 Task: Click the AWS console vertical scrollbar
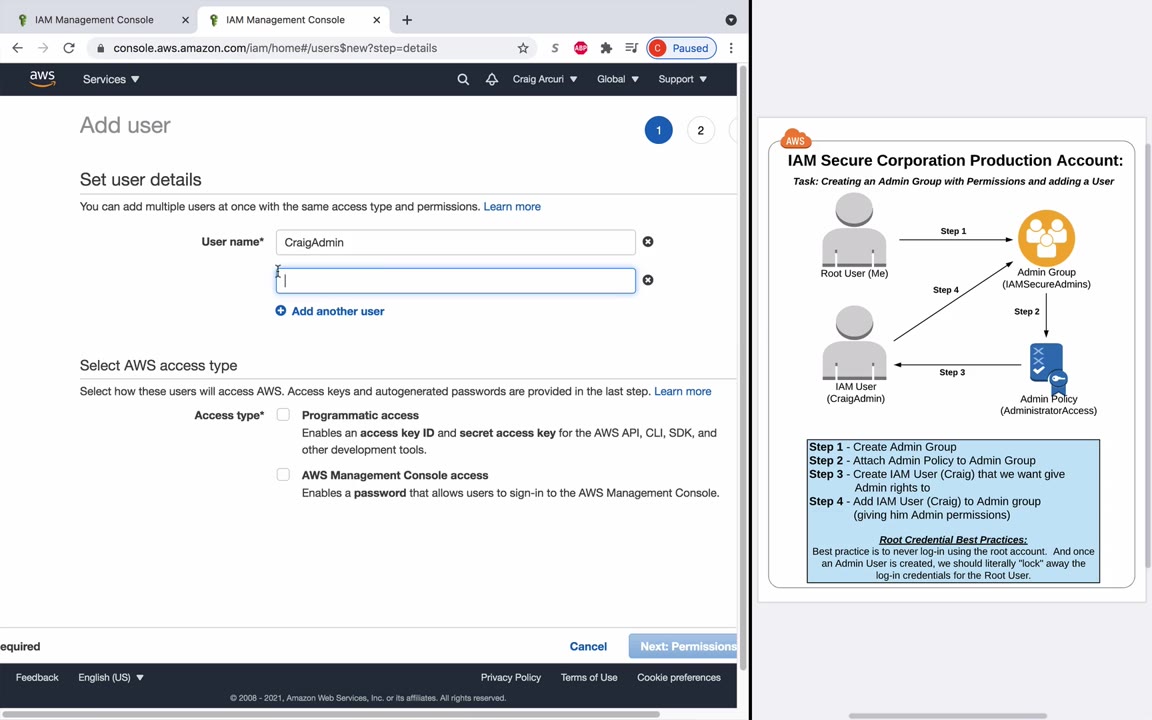point(743,367)
